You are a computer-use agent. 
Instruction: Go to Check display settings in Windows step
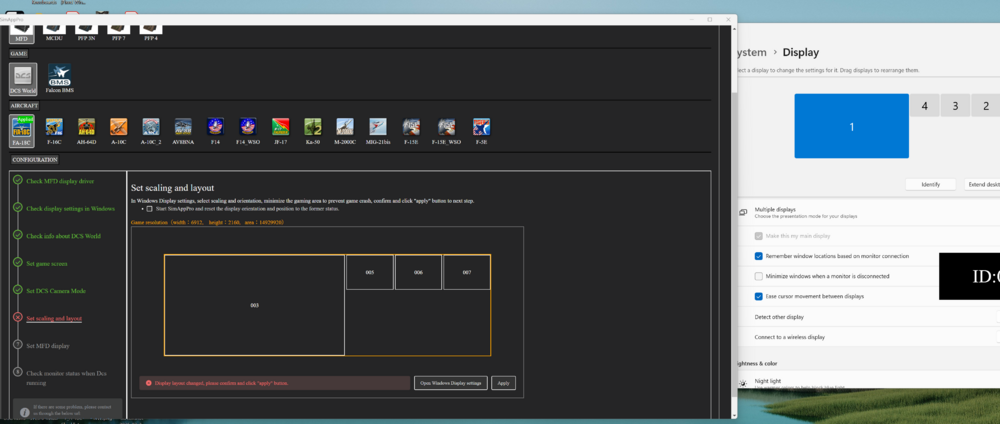click(71, 208)
